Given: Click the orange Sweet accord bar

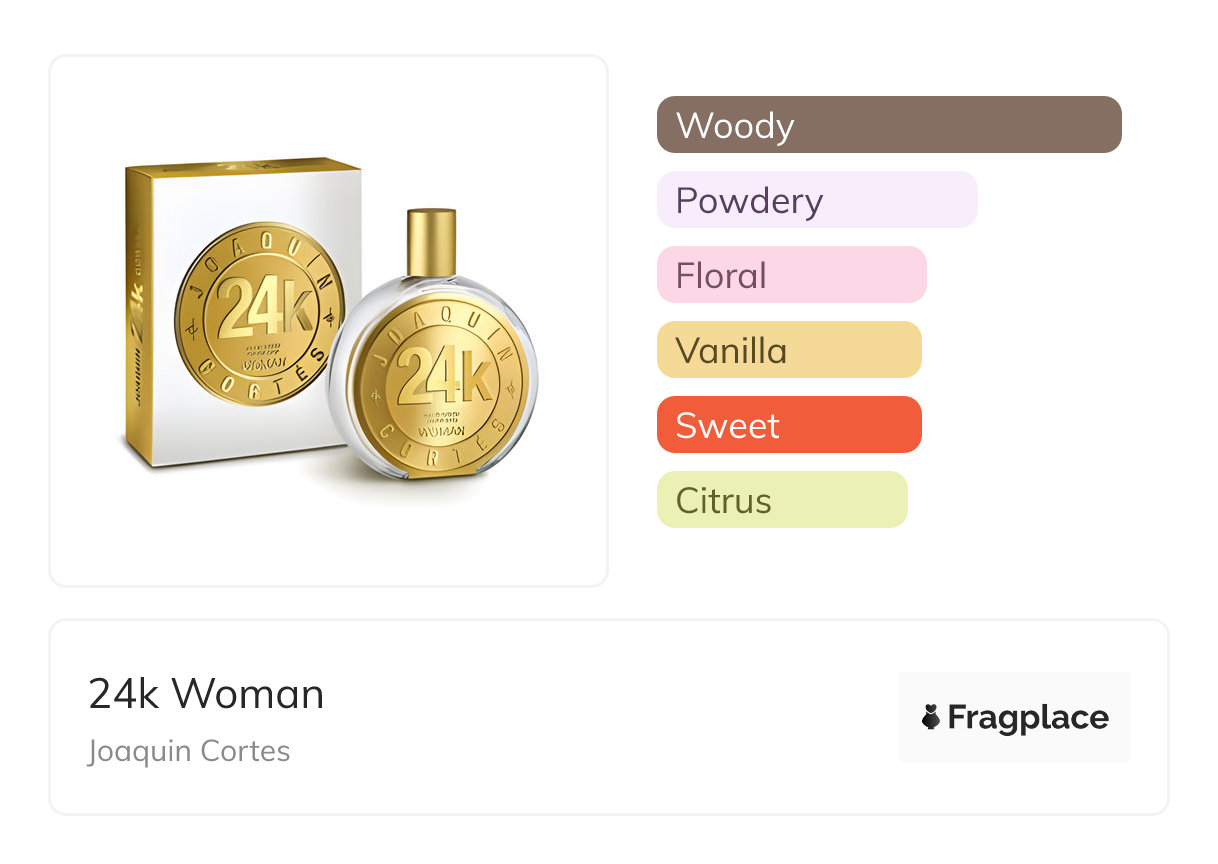Looking at the screenshot, I should click(789, 425).
